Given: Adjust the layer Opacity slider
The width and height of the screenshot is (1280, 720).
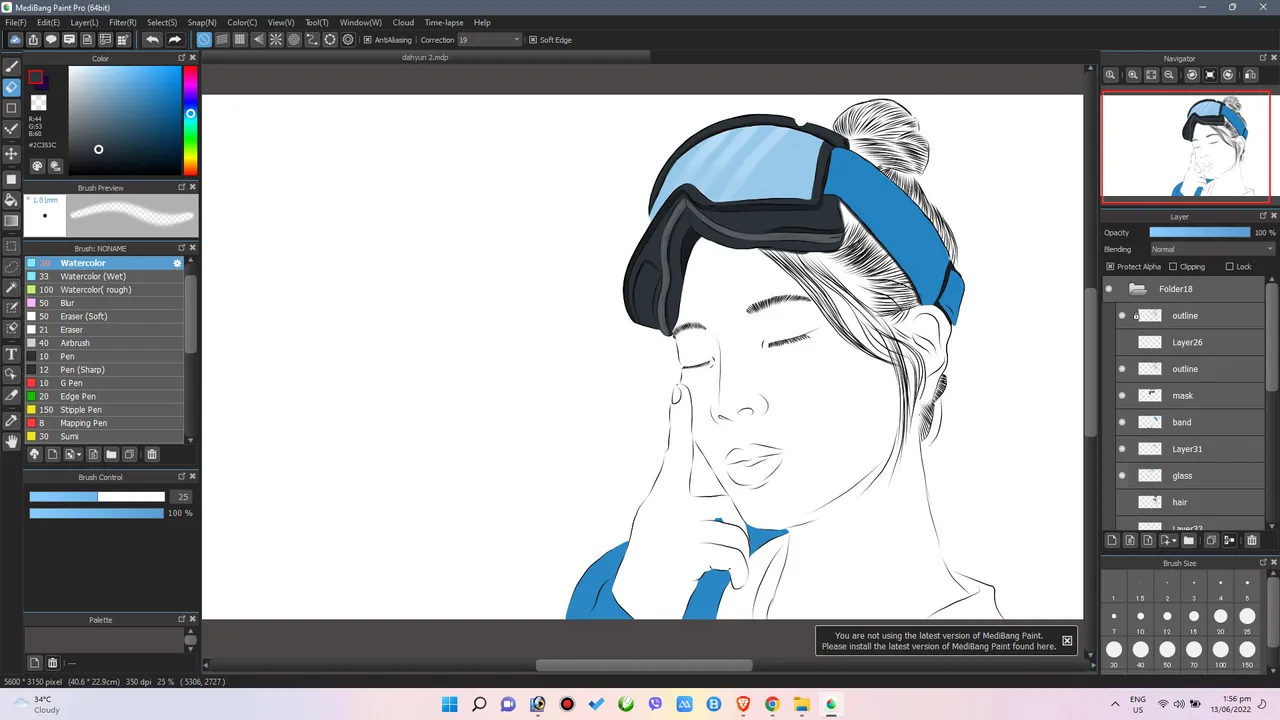Looking at the screenshot, I should pos(1199,232).
